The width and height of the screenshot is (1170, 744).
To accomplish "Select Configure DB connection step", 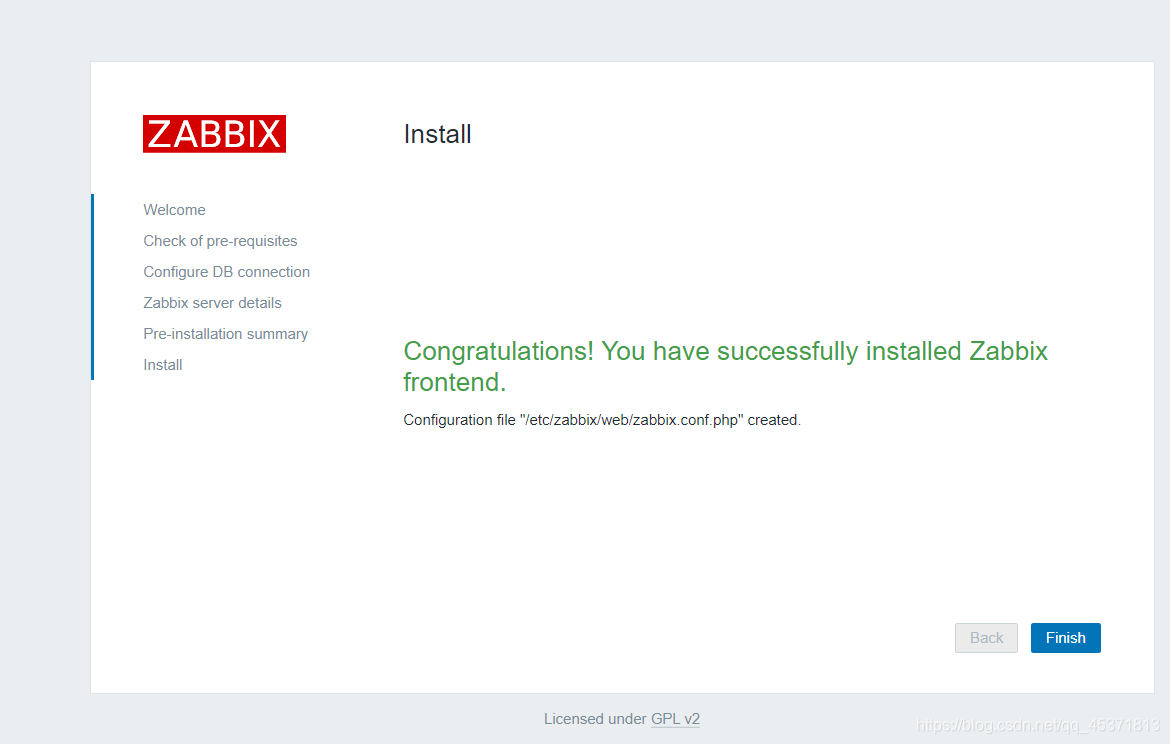I will pyautogui.click(x=226, y=272).
